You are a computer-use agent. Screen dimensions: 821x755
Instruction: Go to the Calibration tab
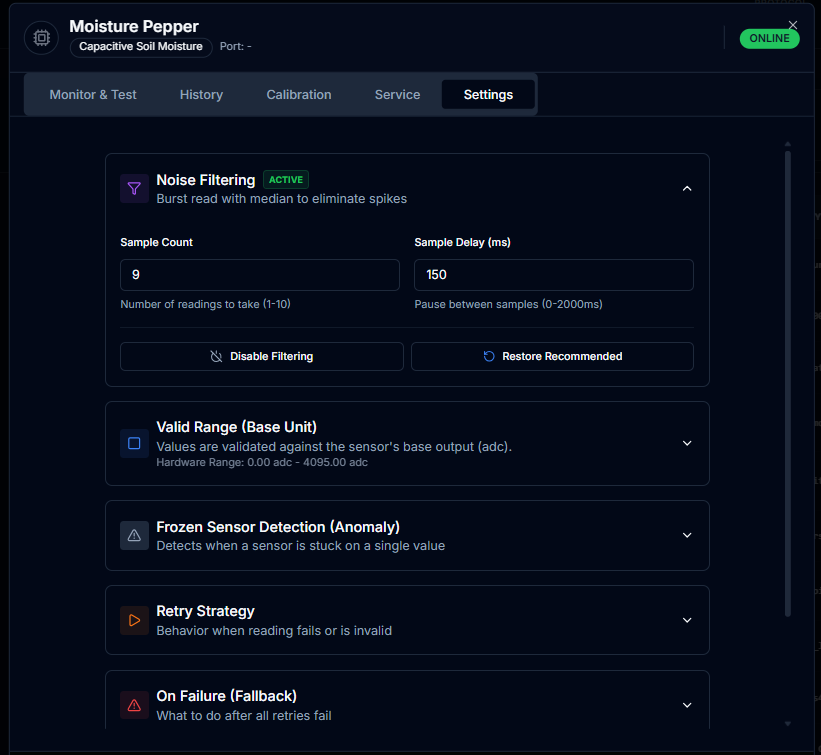pos(298,95)
